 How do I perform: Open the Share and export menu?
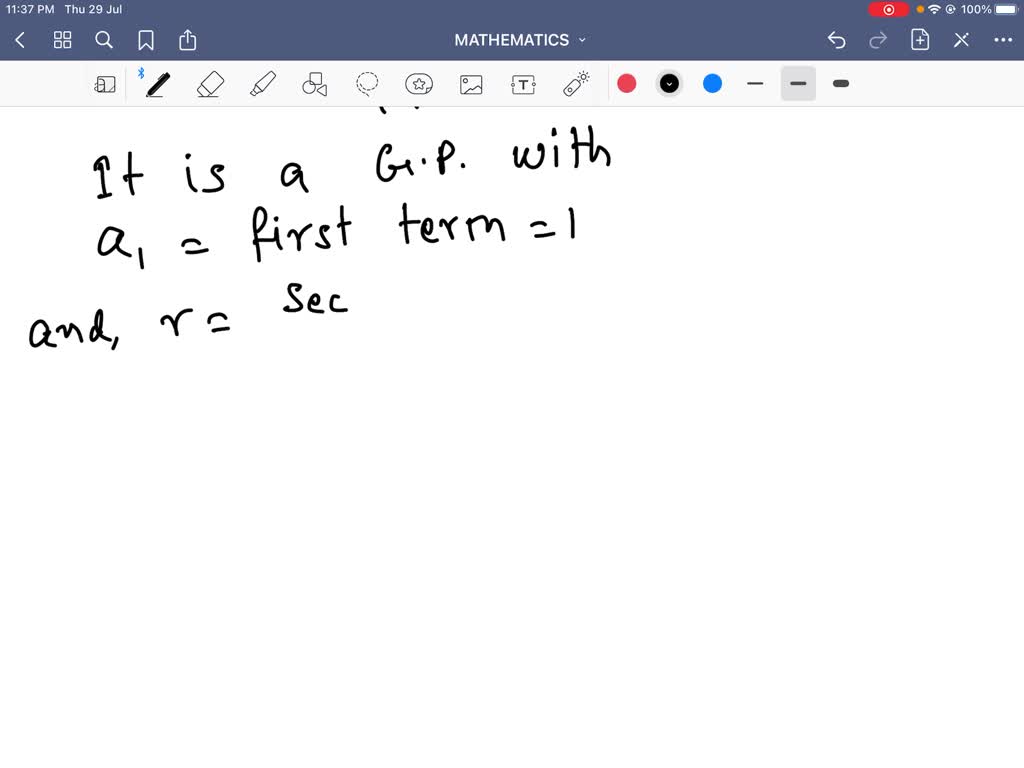(x=188, y=40)
